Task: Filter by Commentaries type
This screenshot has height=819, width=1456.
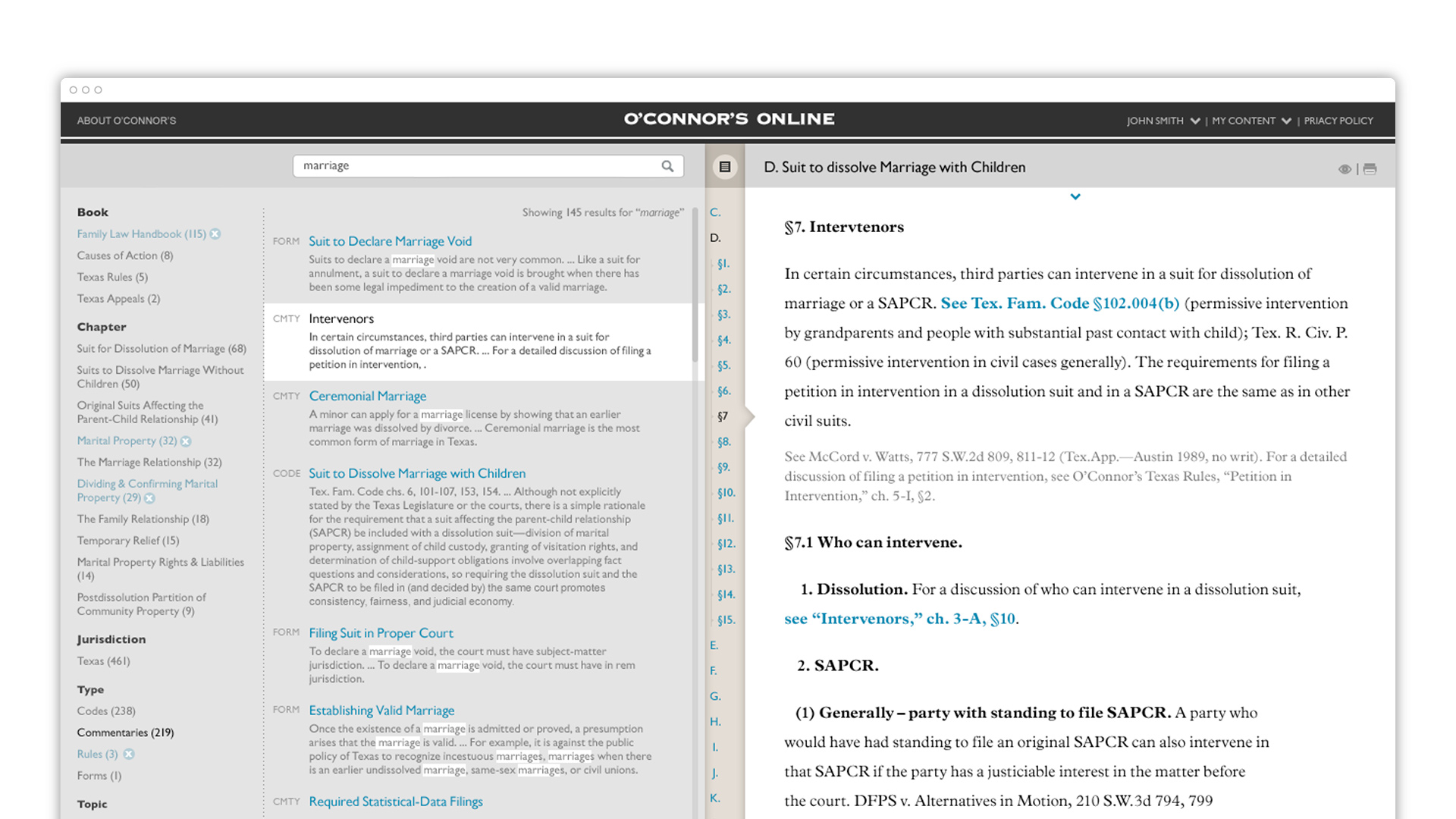Action: point(125,733)
